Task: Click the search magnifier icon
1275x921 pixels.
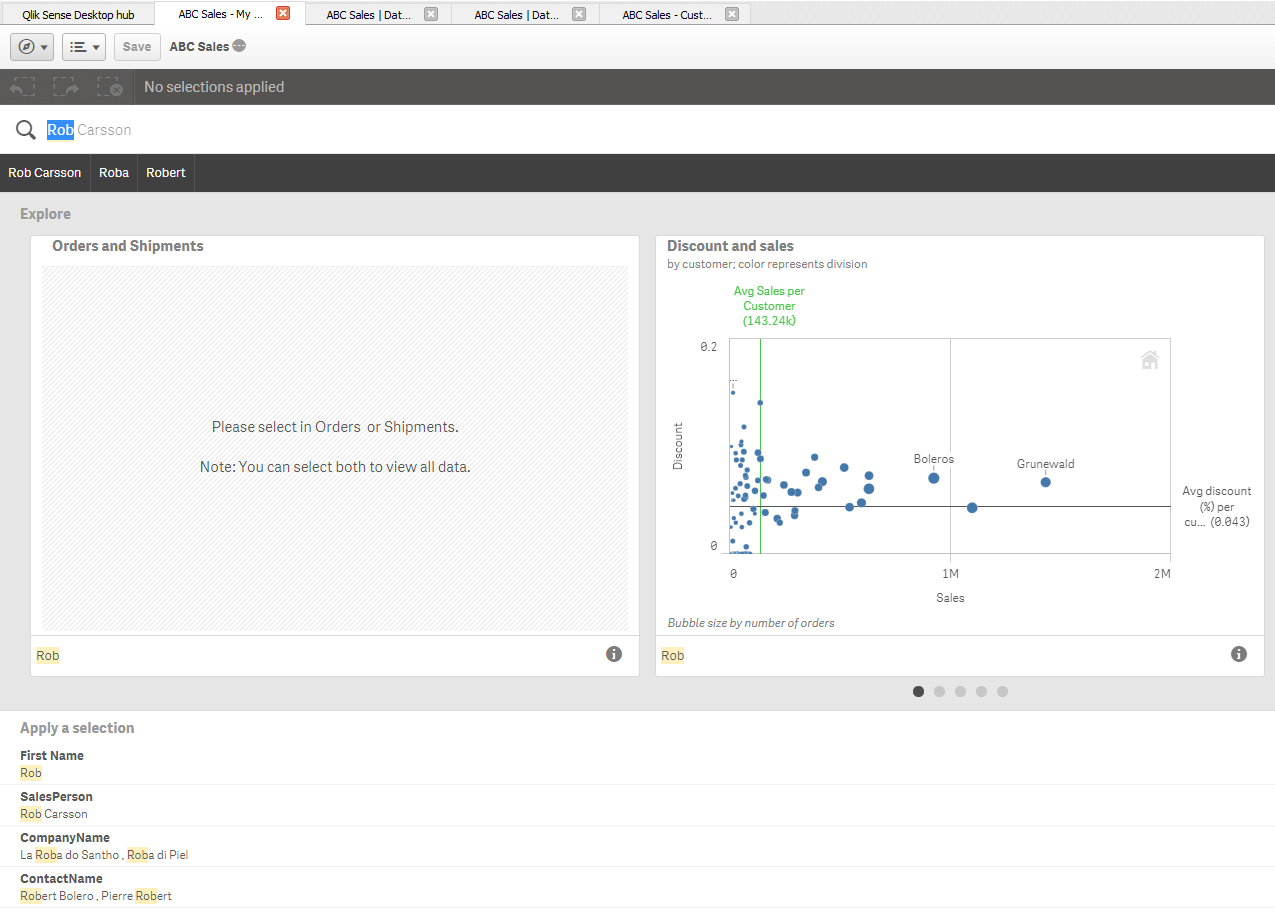Action: (x=26, y=130)
